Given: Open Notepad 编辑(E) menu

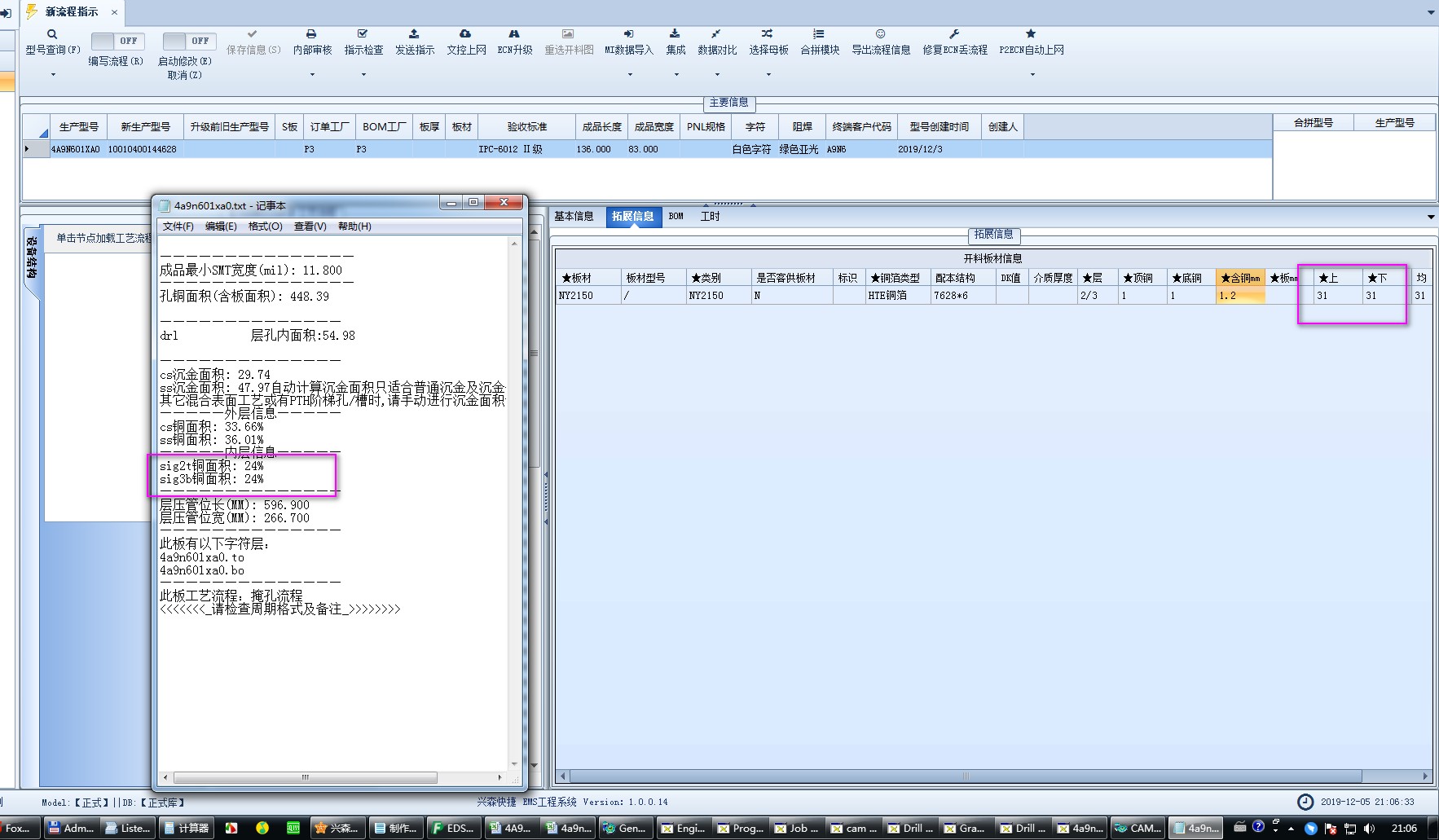Looking at the screenshot, I should 221,226.
